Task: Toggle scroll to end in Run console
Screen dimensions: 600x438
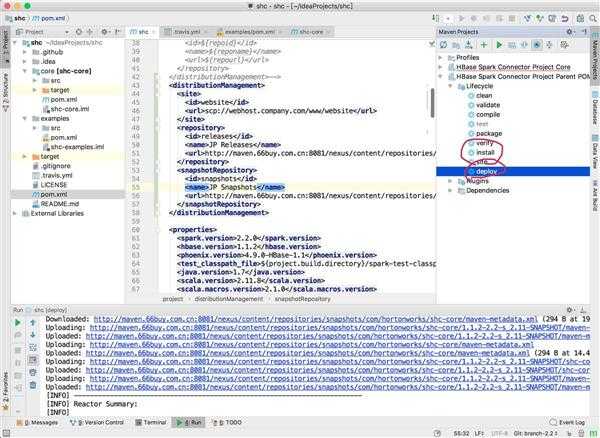Action: coord(33,360)
